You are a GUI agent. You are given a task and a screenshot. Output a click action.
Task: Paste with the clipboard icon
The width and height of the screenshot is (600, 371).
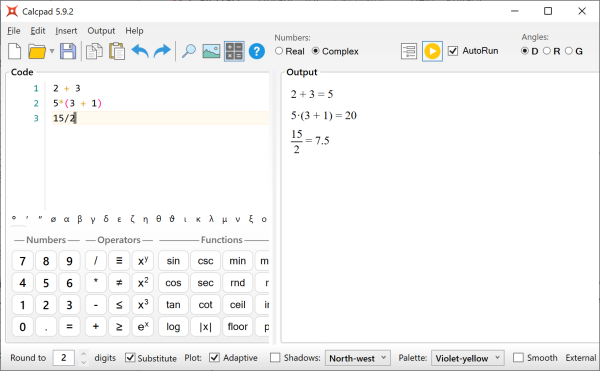pyautogui.click(x=117, y=51)
